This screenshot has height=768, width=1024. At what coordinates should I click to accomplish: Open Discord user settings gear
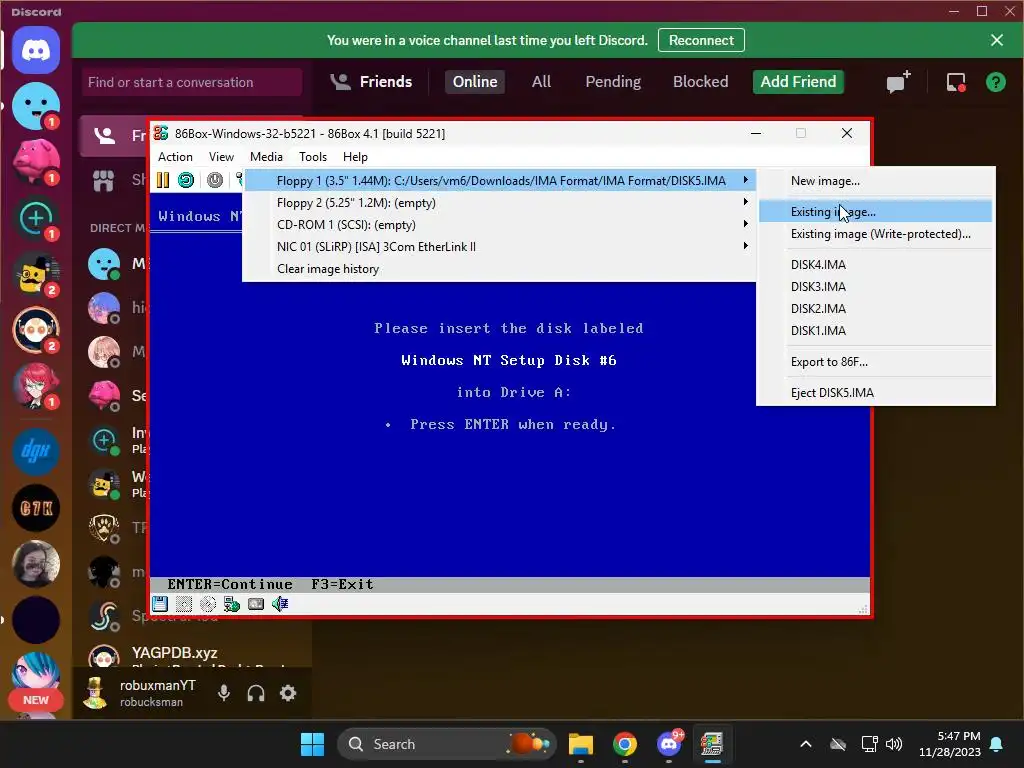click(x=288, y=693)
